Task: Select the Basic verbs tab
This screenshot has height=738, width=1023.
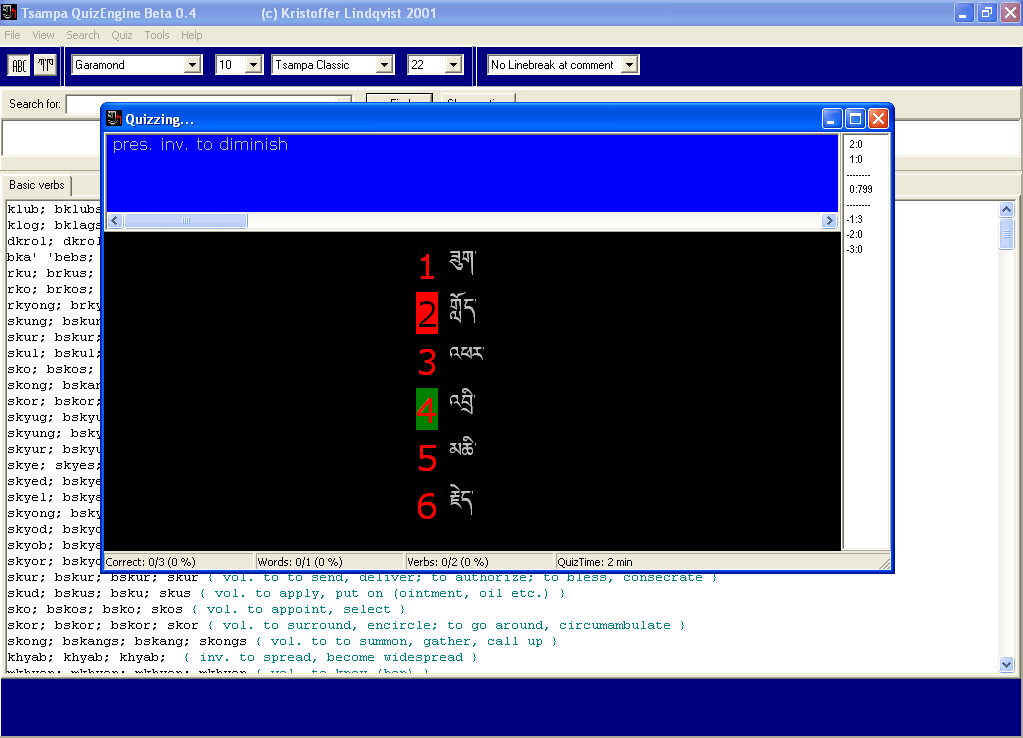Action: (37, 185)
